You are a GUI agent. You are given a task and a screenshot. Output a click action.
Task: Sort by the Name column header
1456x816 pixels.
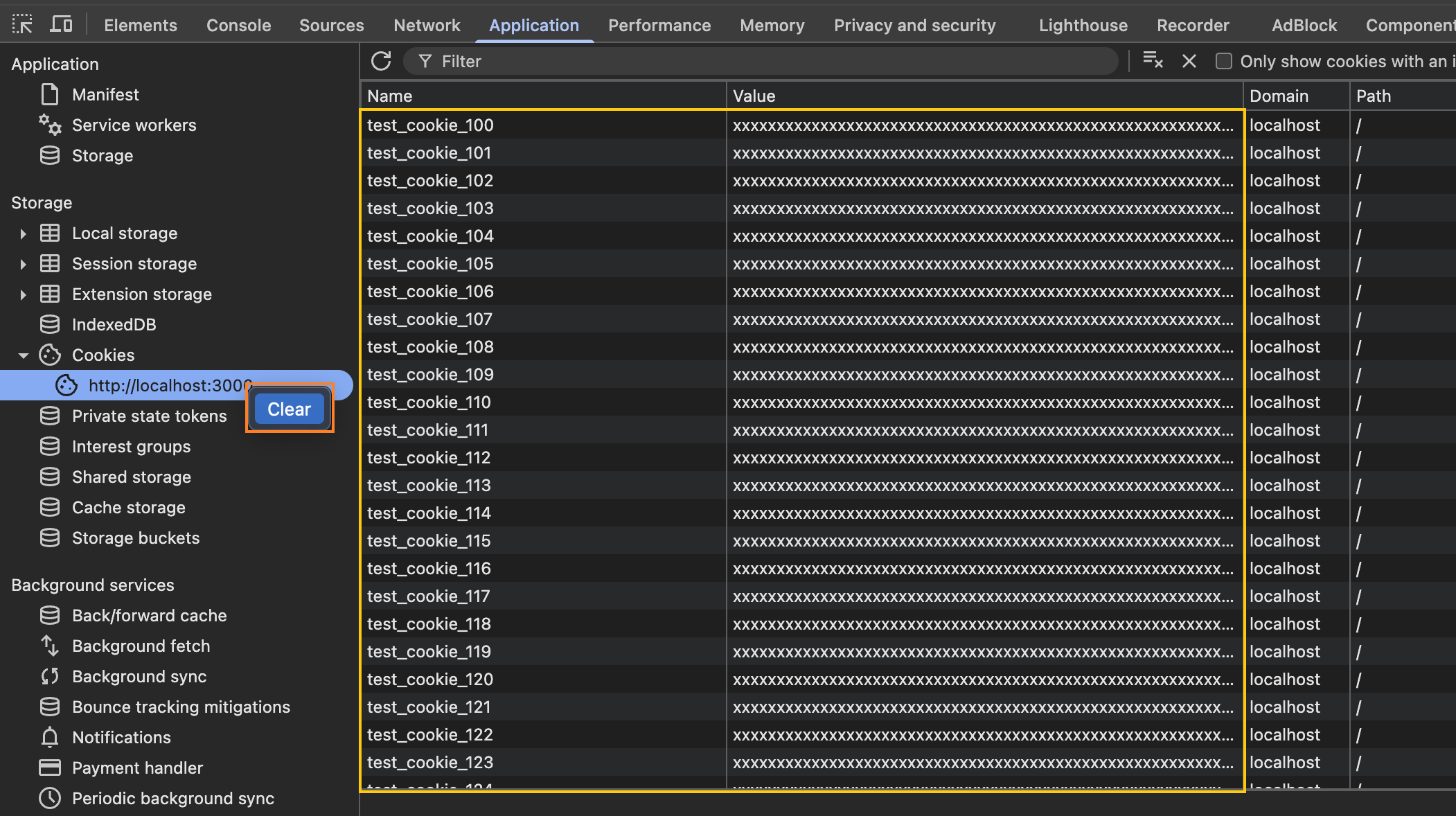tap(543, 96)
